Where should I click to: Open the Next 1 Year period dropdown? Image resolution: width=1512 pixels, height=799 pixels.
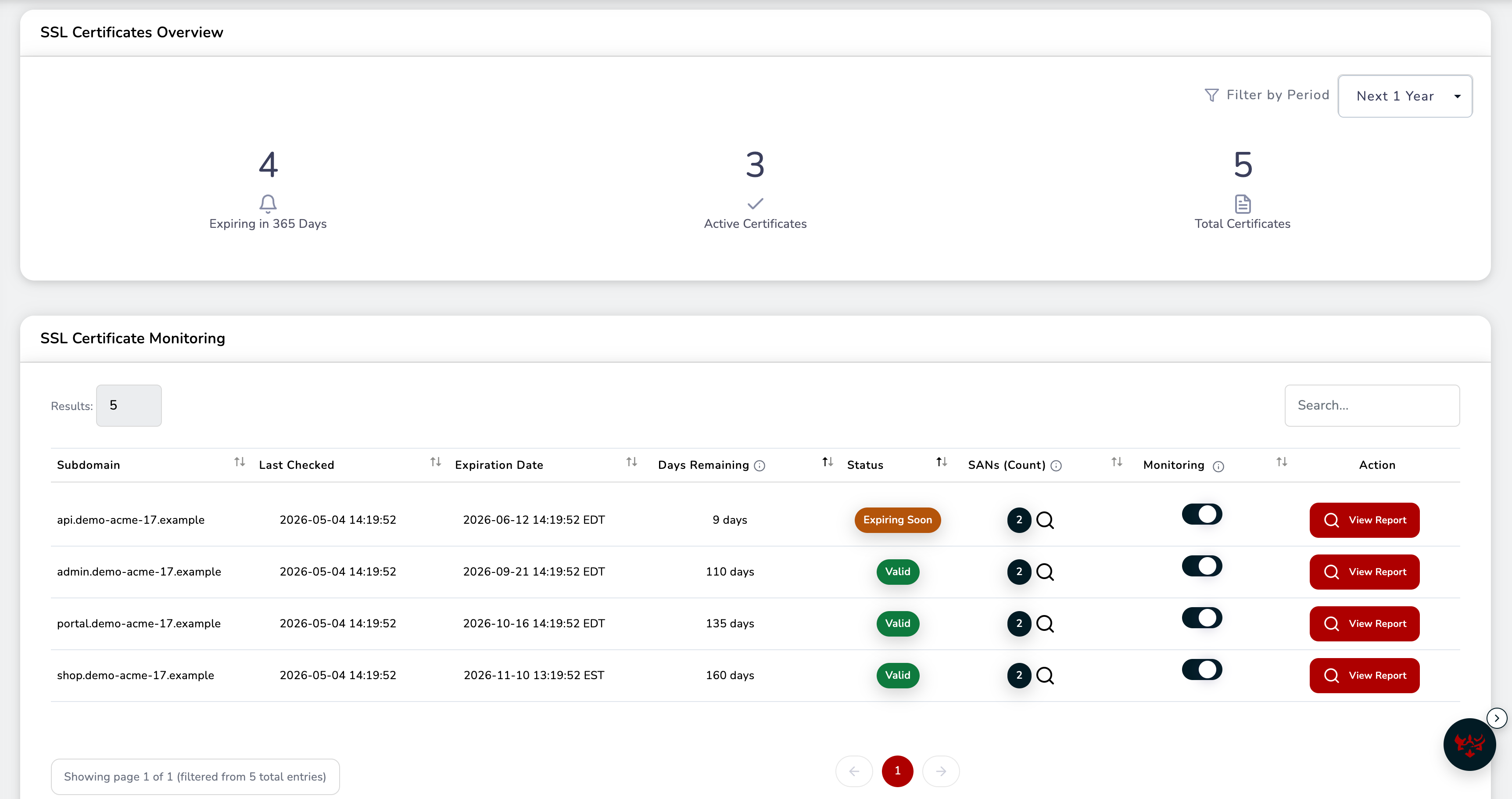1405,96
